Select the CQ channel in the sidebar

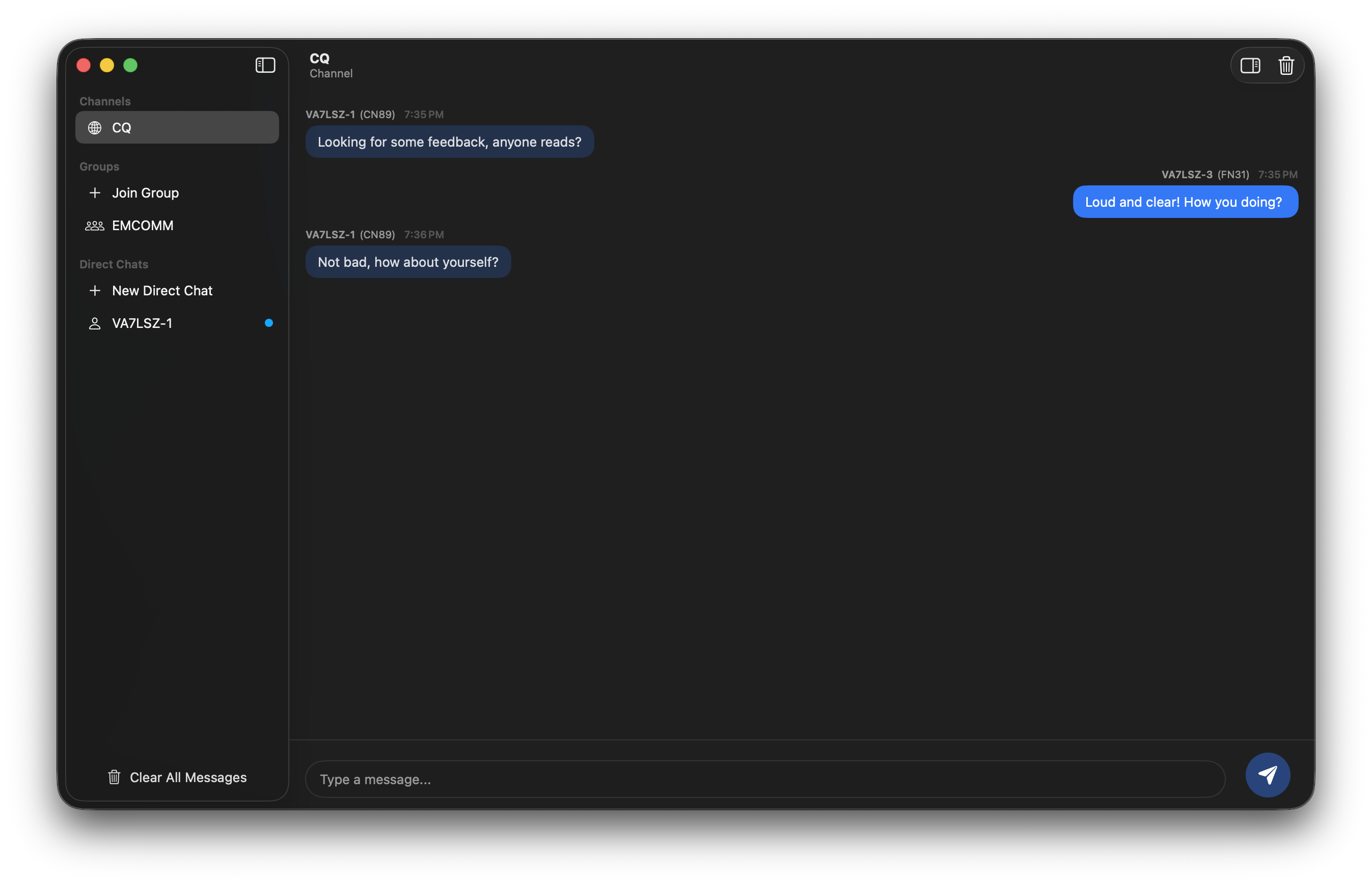click(x=176, y=127)
